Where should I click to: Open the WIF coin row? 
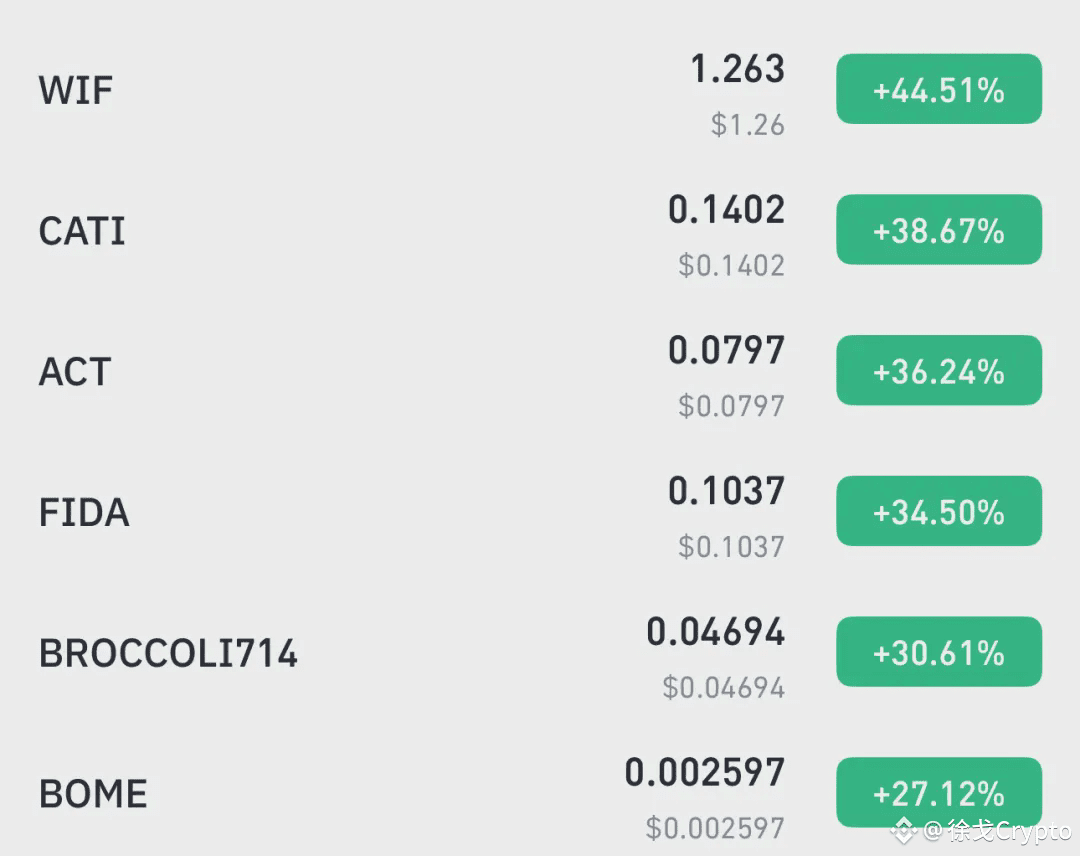(540, 90)
